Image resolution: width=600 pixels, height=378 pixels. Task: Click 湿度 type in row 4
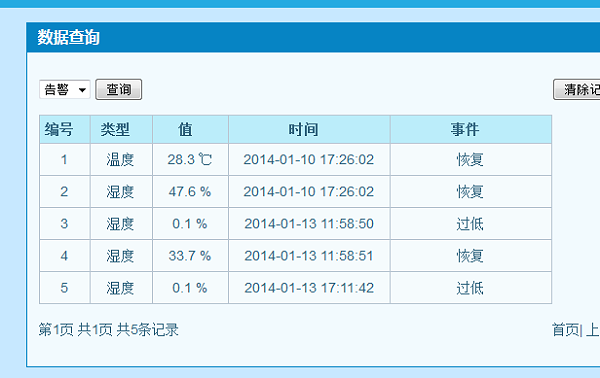point(120,256)
